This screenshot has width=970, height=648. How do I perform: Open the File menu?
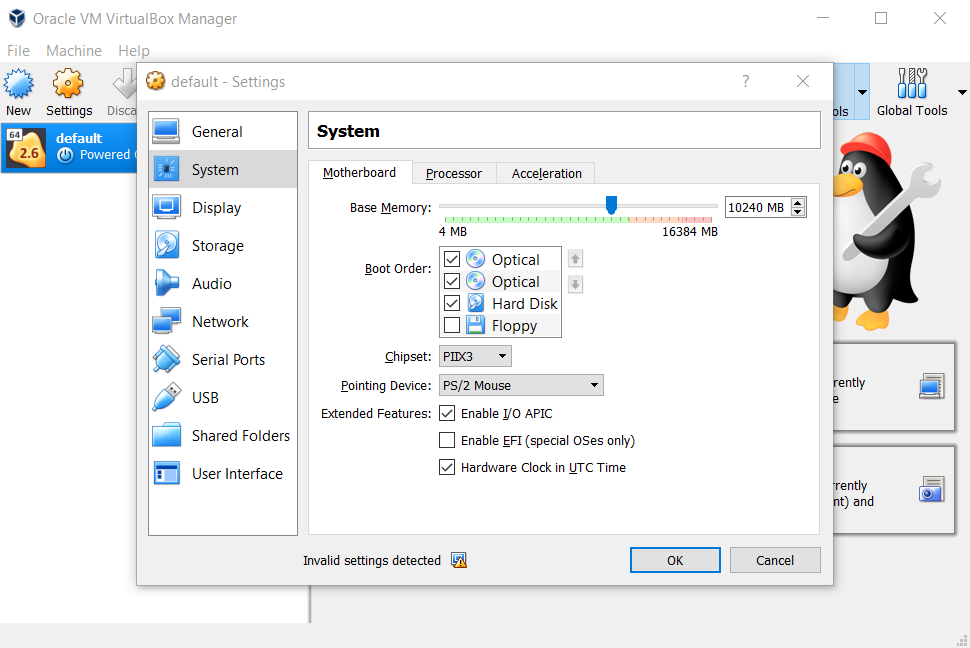(18, 51)
